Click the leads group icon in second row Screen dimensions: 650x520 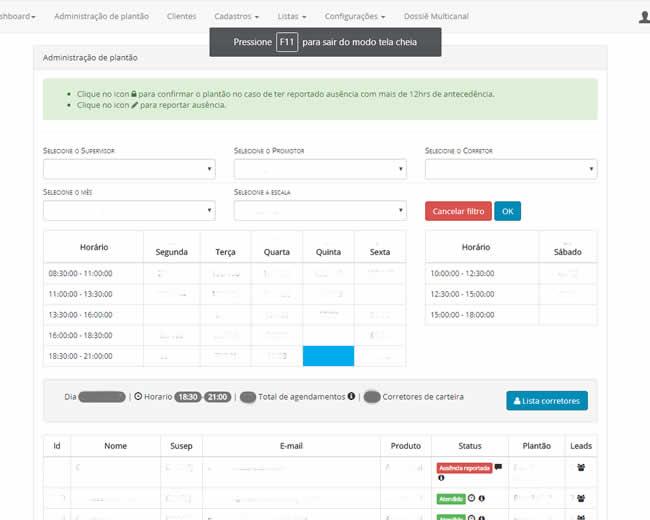click(x=580, y=498)
